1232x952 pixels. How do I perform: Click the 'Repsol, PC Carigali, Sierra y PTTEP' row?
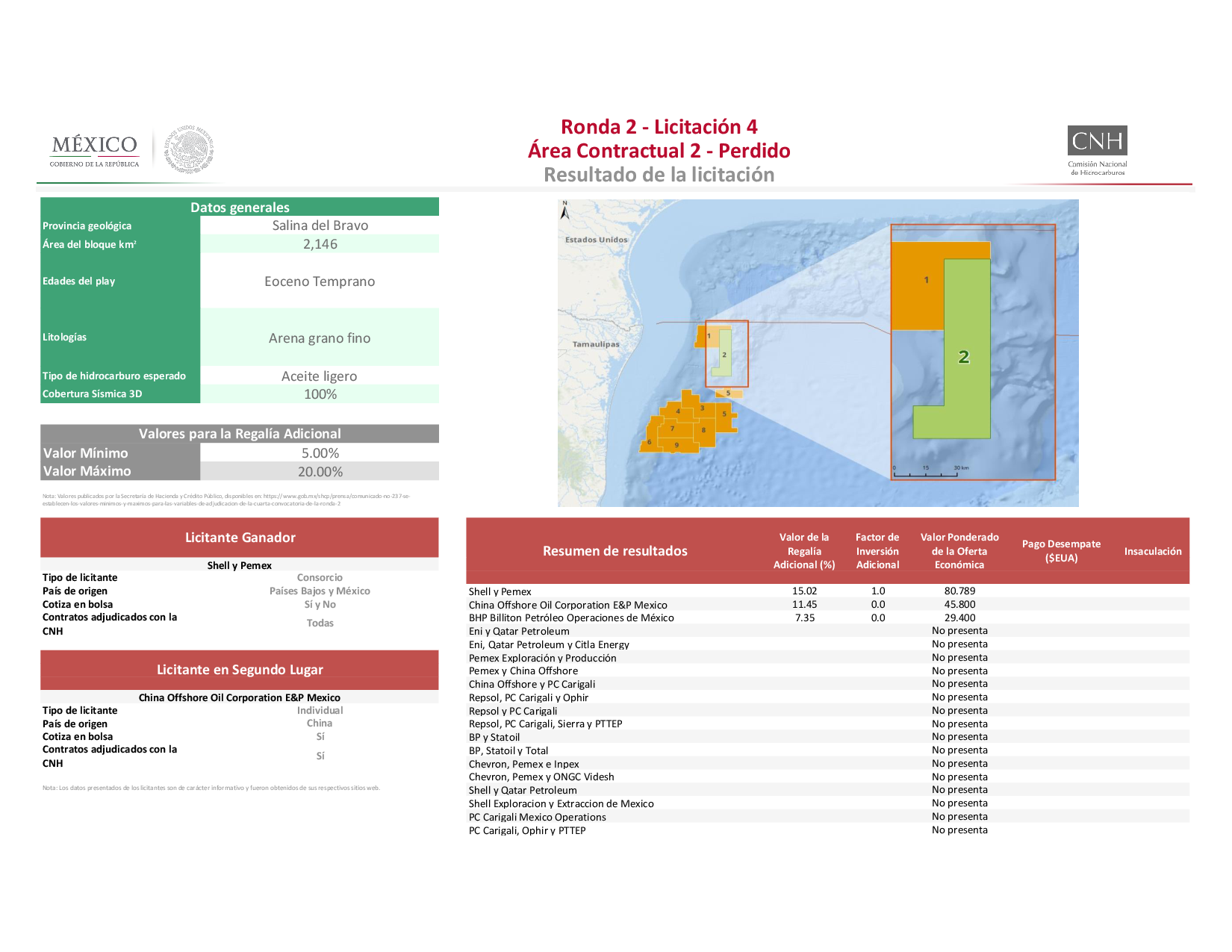point(827,724)
